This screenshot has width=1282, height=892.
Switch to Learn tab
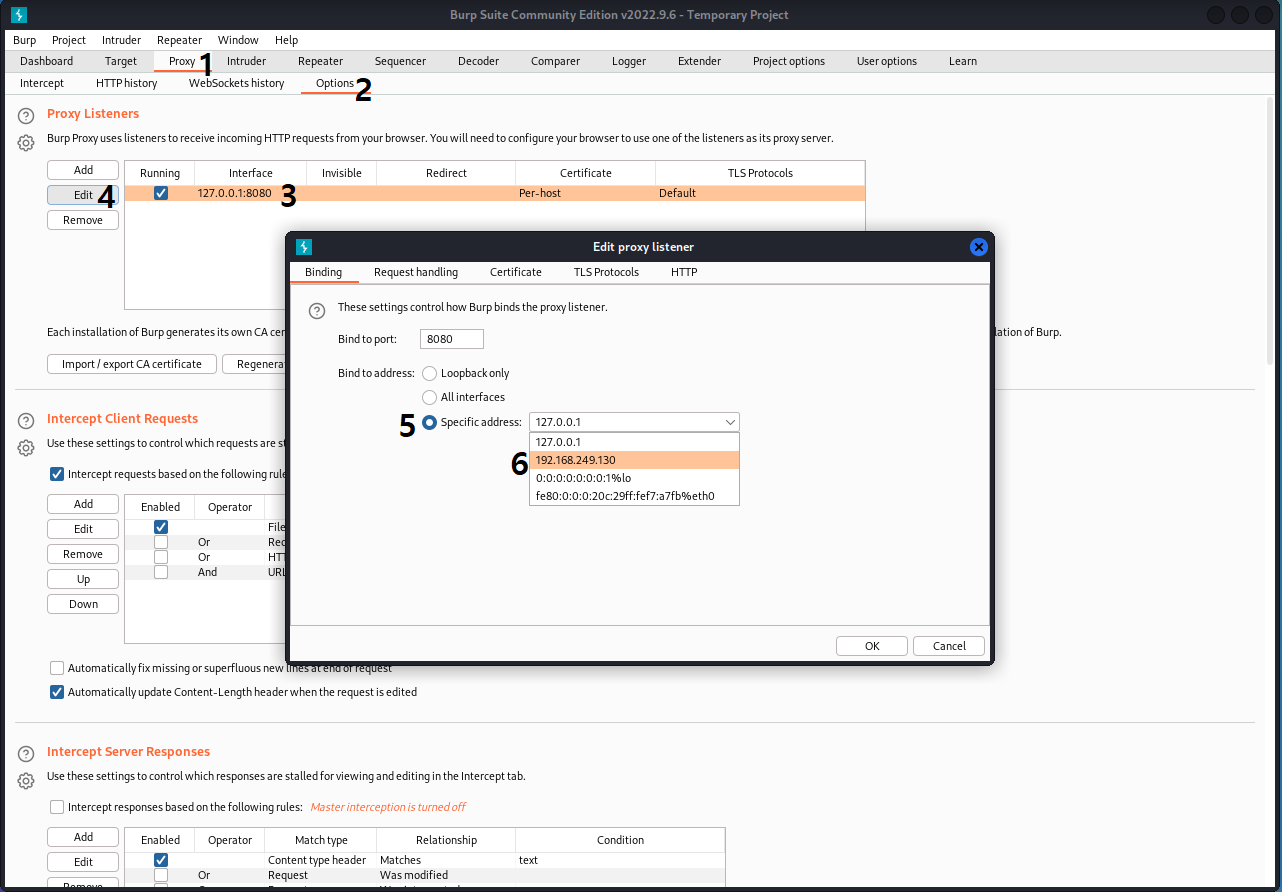[x=963, y=61]
